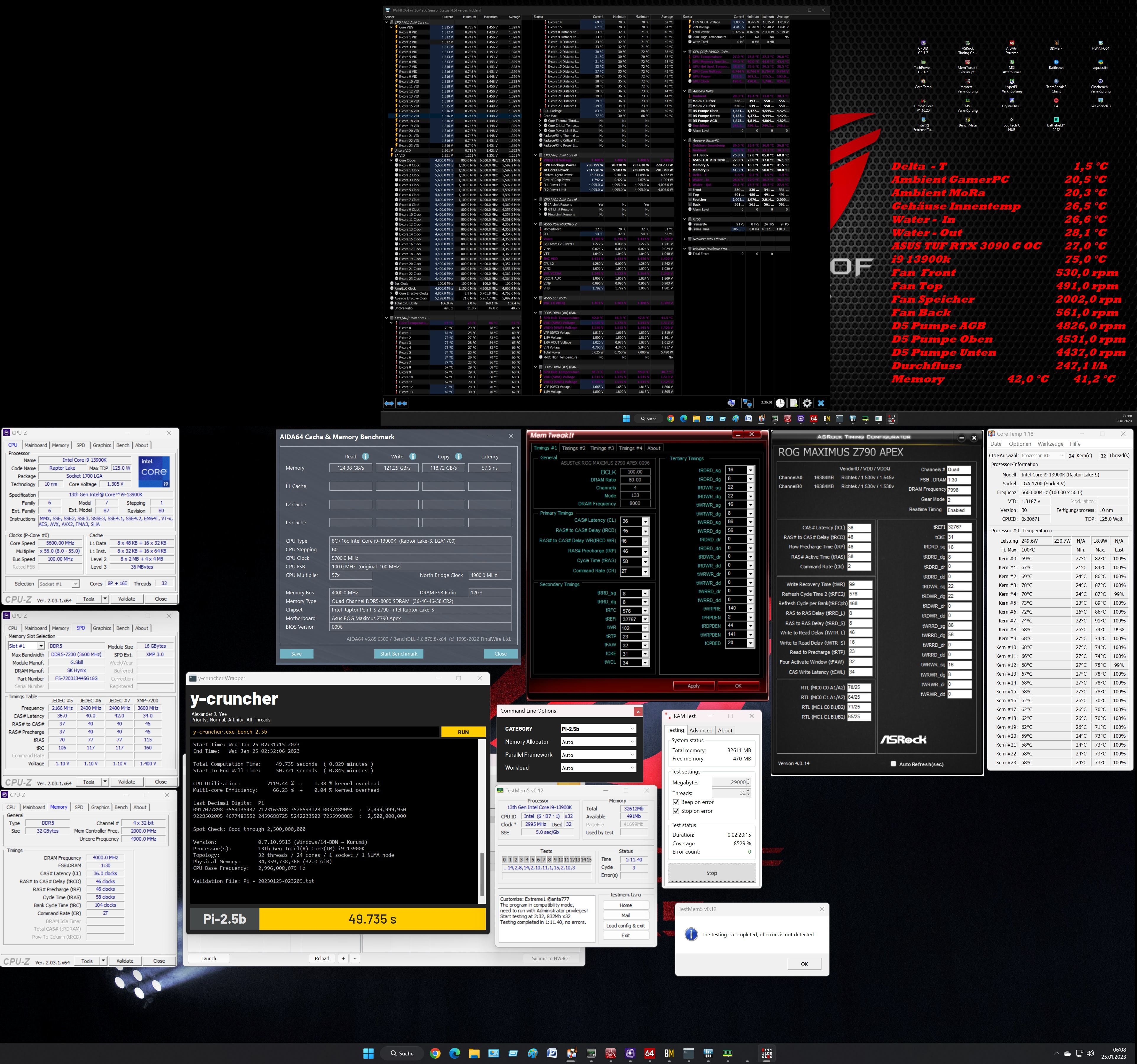This screenshot has height=1064, width=1137.
Task: Open the Memory Slot #1 selector
Action: pos(26,646)
